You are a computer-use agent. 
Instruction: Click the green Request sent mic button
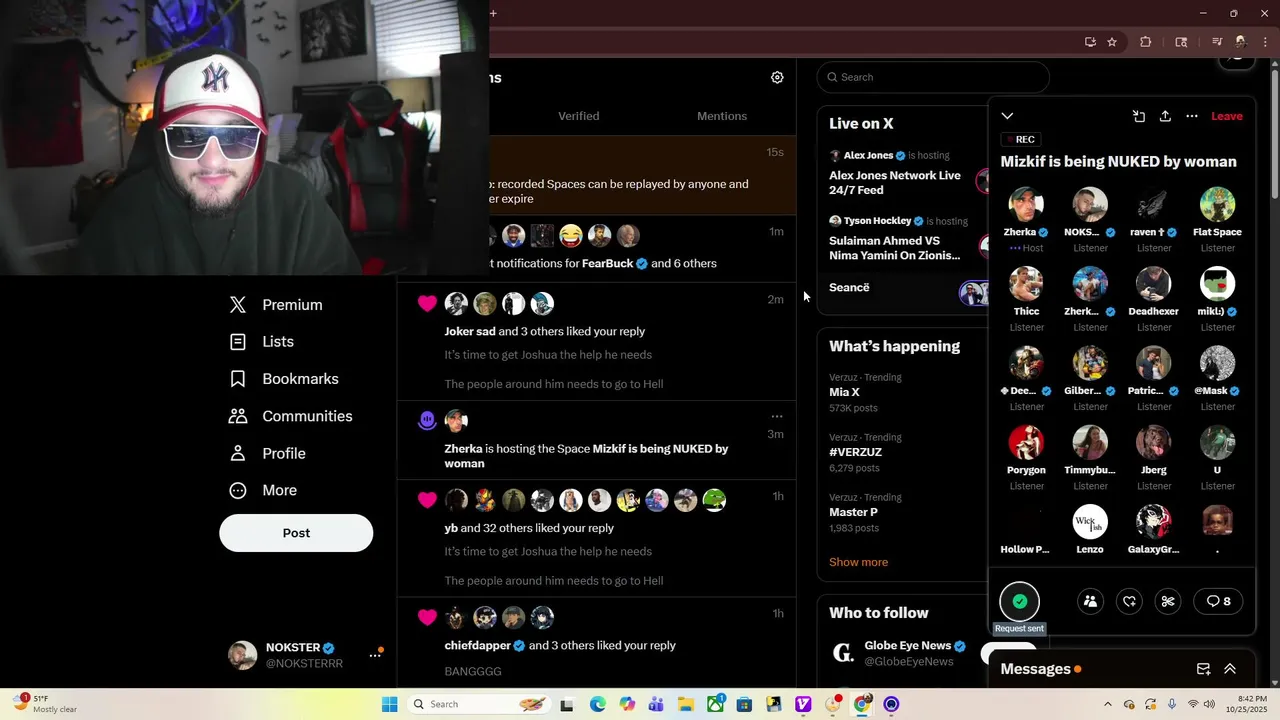click(1020, 602)
